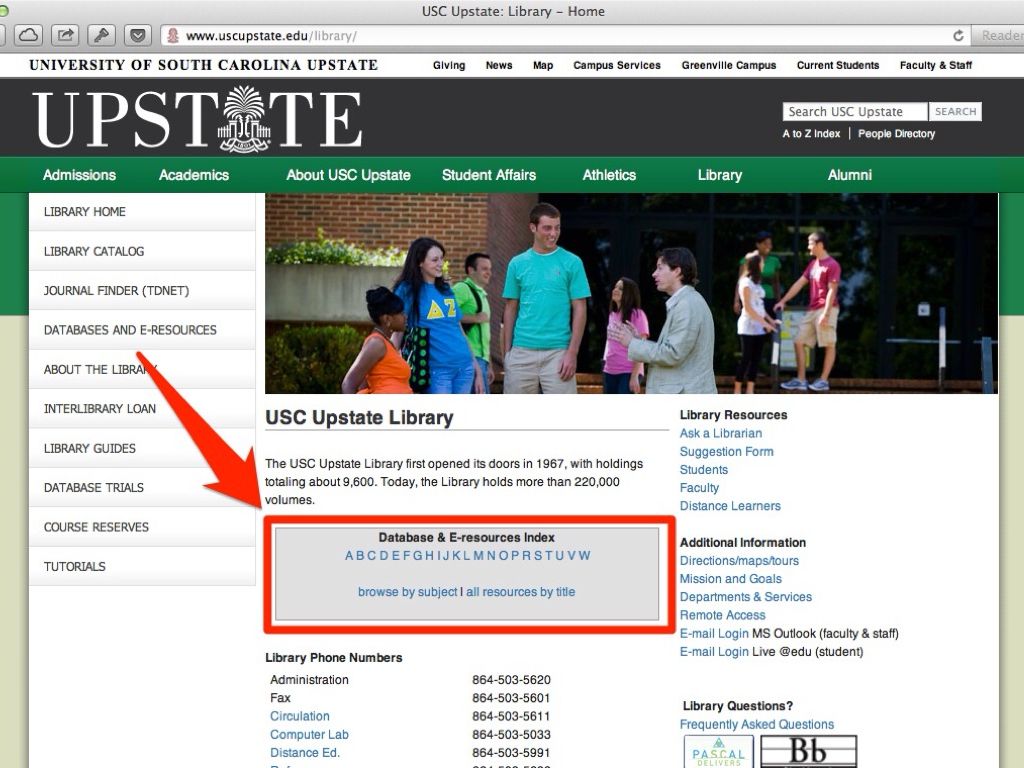Click the Pocket extension toolbar icon
The image size is (1024, 768).
pos(137,36)
